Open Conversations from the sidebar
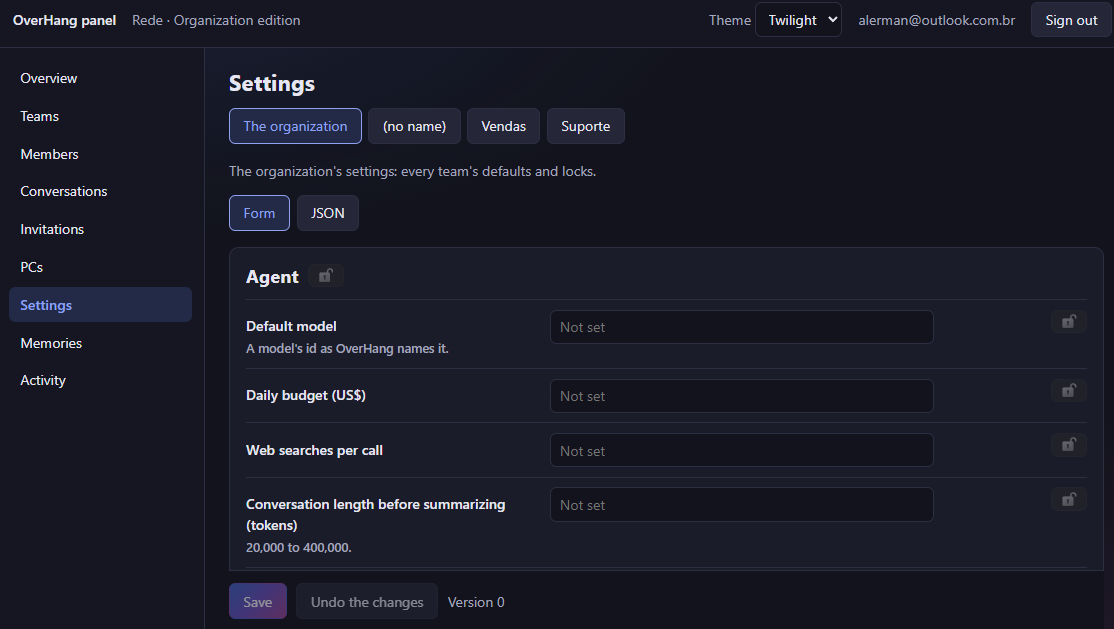1114x629 pixels. coord(100,191)
